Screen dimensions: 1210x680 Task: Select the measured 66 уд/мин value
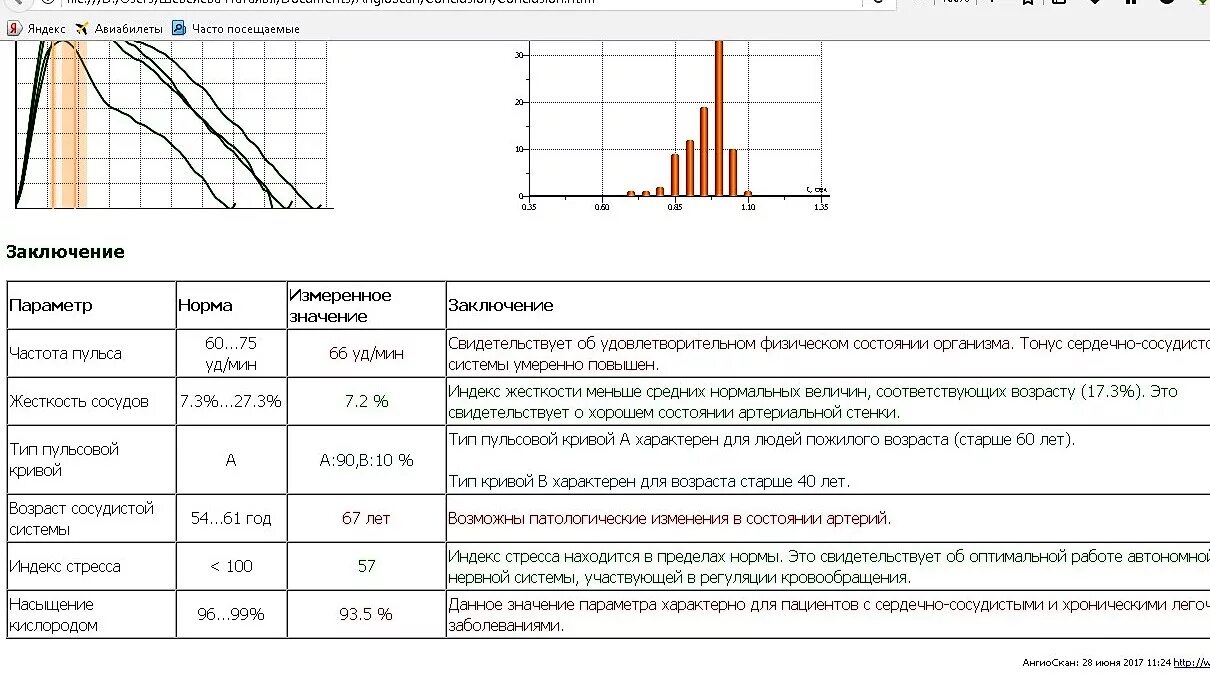click(366, 353)
